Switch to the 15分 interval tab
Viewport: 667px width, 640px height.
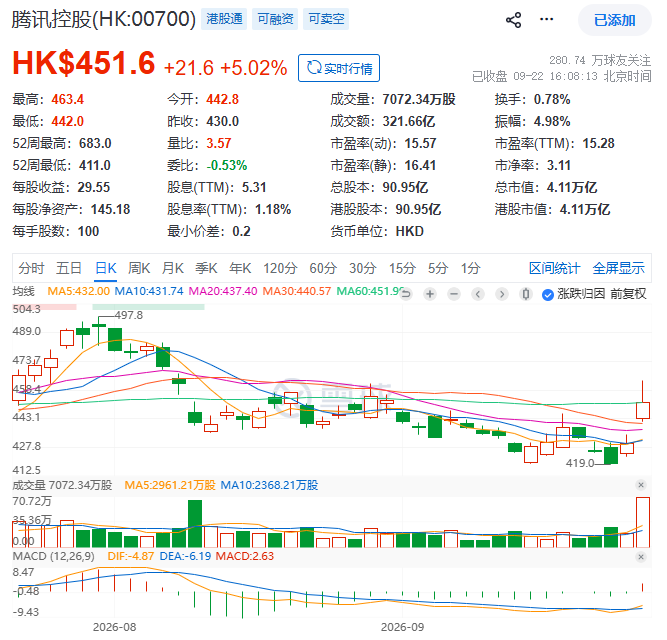coord(402,268)
